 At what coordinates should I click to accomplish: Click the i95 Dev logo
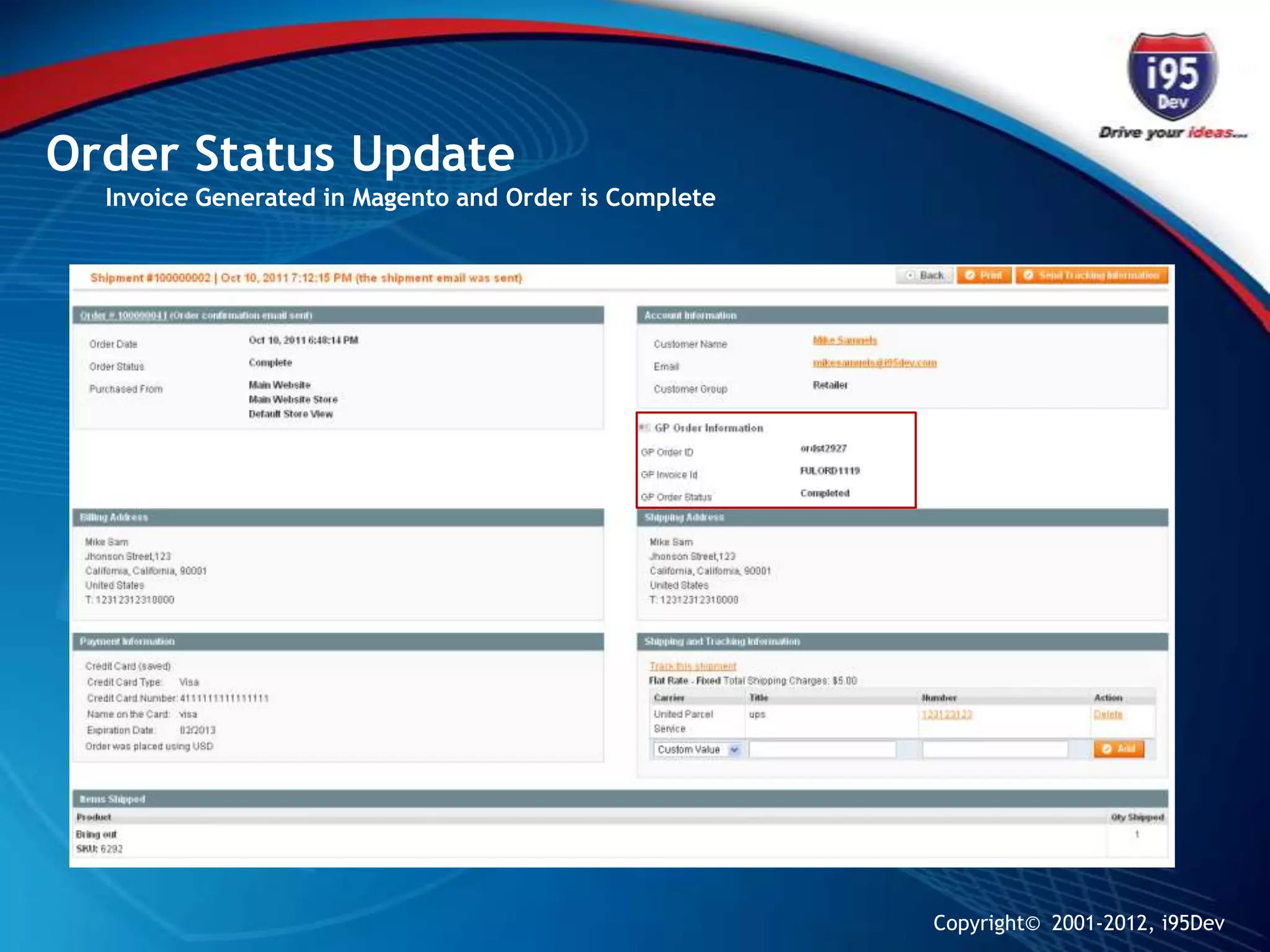point(1172,77)
